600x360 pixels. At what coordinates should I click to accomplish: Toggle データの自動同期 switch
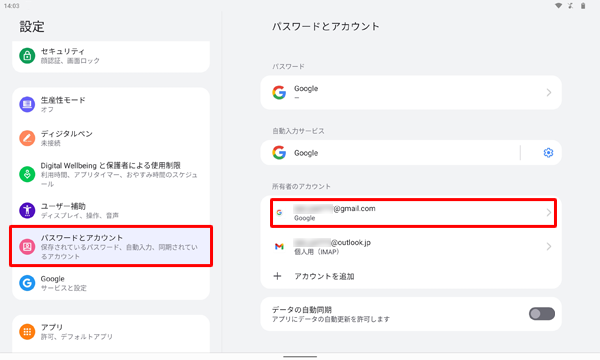click(541, 314)
